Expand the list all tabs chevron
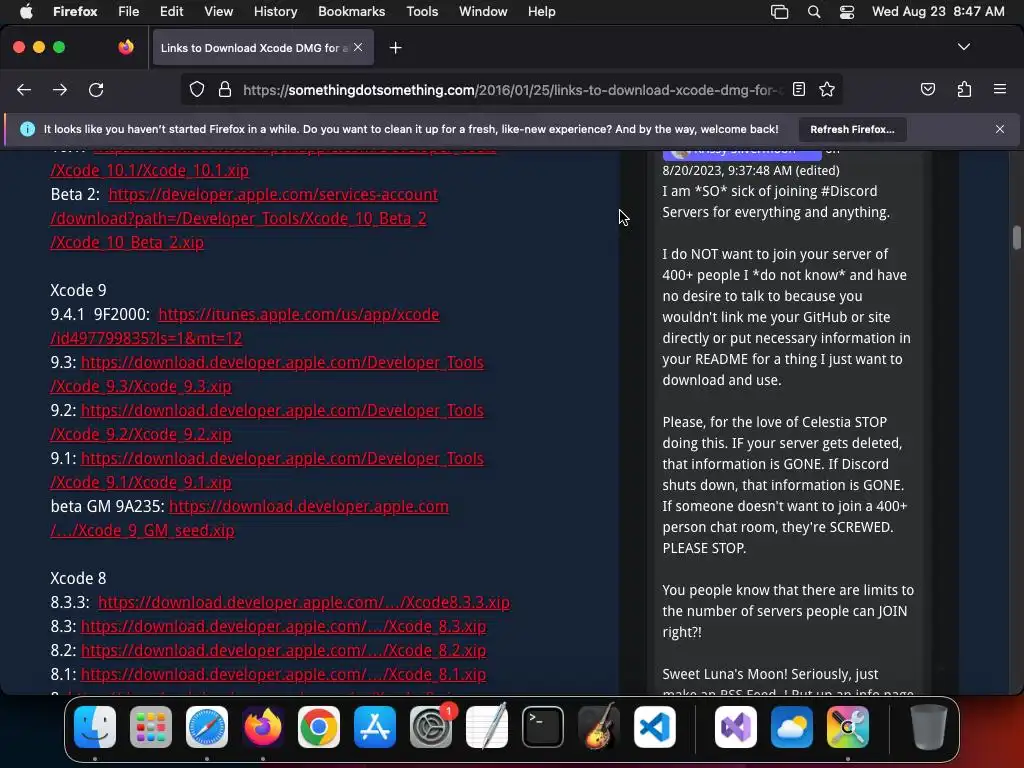The width and height of the screenshot is (1024, 768). click(x=964, y=47)
